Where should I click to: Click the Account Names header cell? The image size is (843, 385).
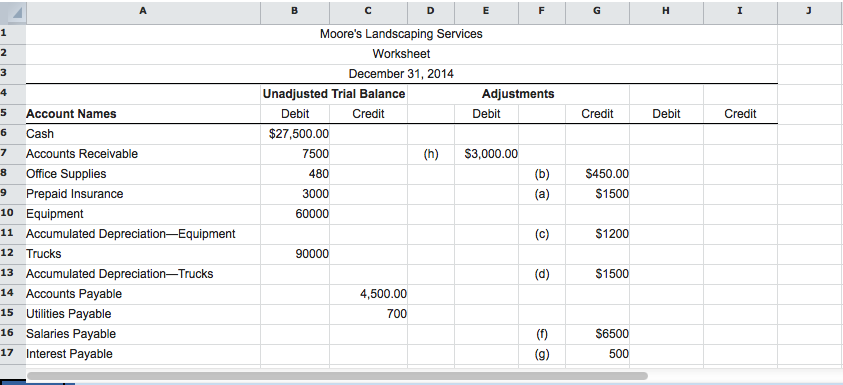click(x=143, y=114)
